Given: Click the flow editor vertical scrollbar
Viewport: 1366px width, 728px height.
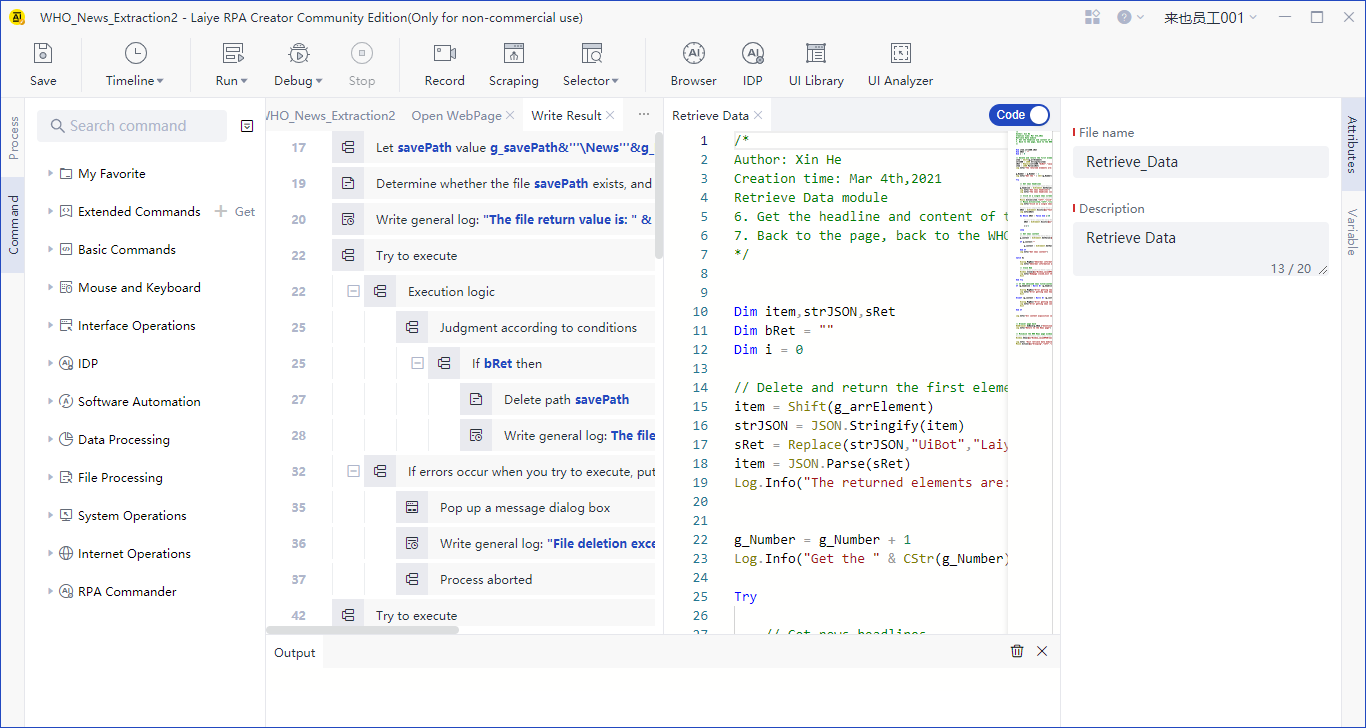Looking at the screenshot, I should pos(659,196).
